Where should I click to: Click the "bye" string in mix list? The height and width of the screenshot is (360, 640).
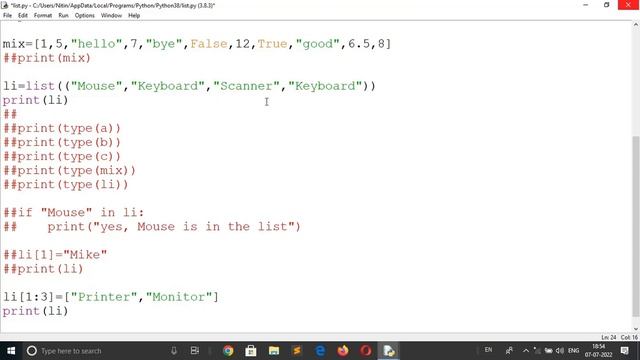[x=164, y=43]
